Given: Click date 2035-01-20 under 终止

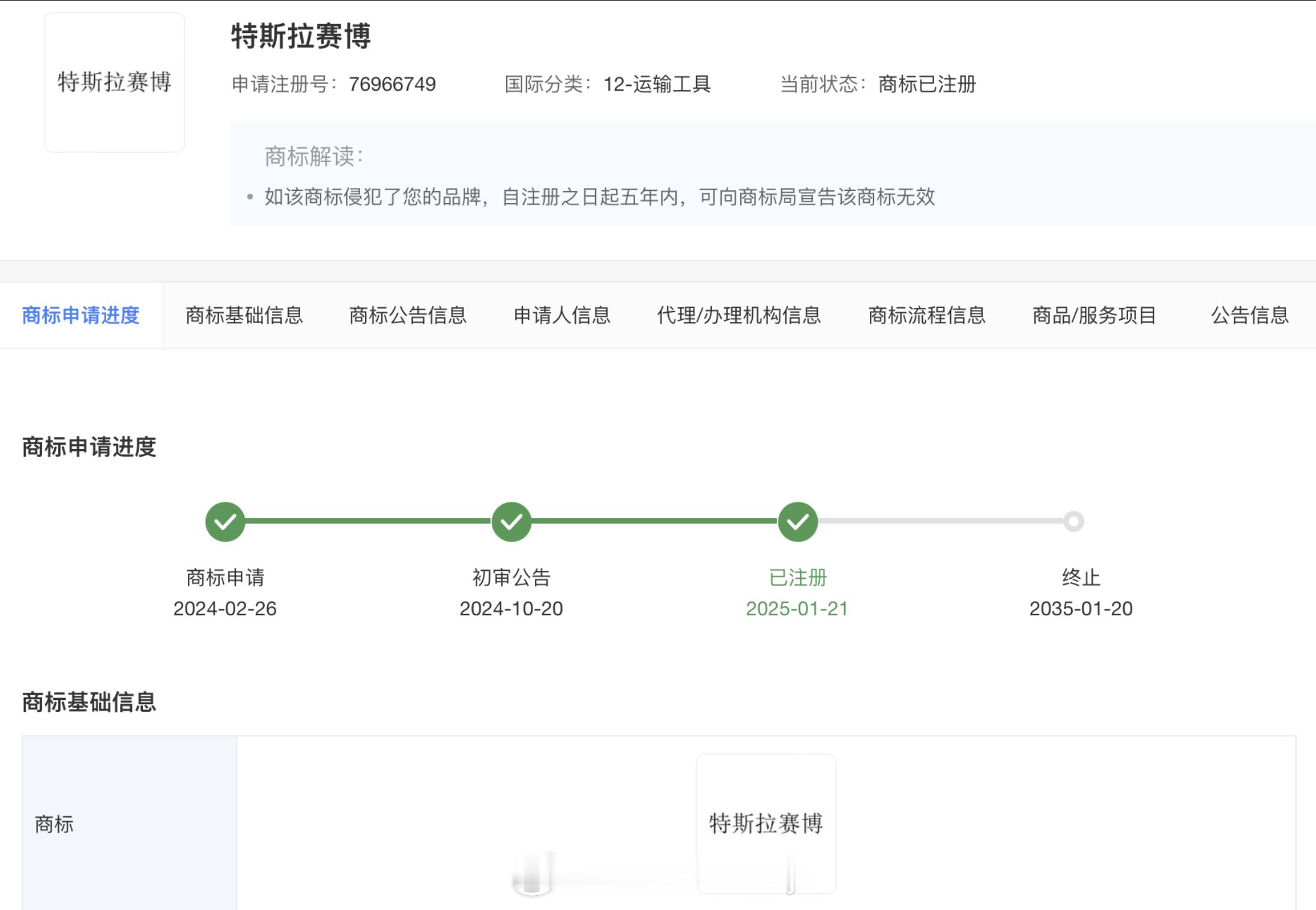Looking at the screenshot, I should (1081, 609).
